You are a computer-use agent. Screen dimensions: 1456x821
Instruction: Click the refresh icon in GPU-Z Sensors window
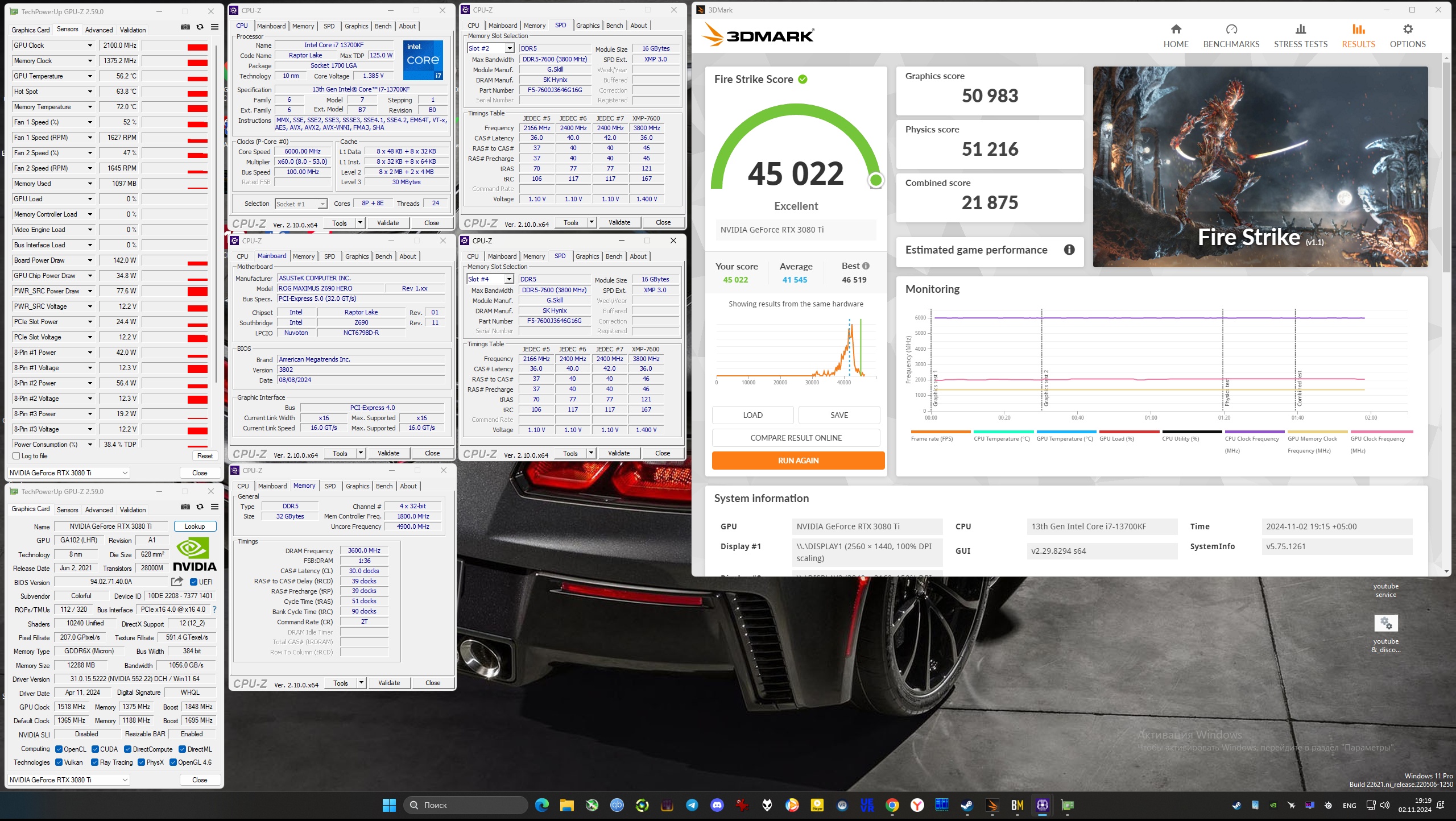pos(200,27)
